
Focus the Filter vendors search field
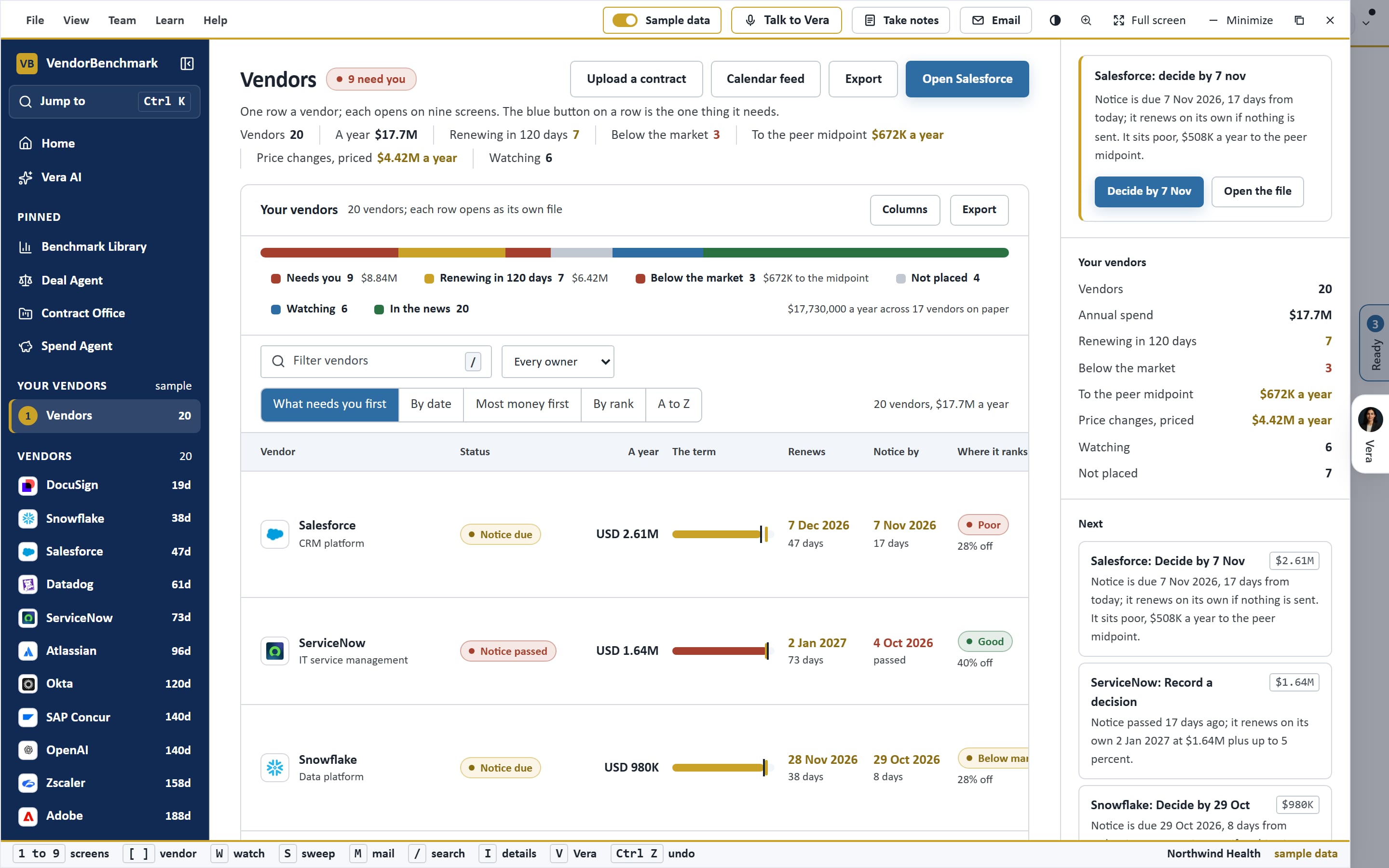tap(376, 361)
